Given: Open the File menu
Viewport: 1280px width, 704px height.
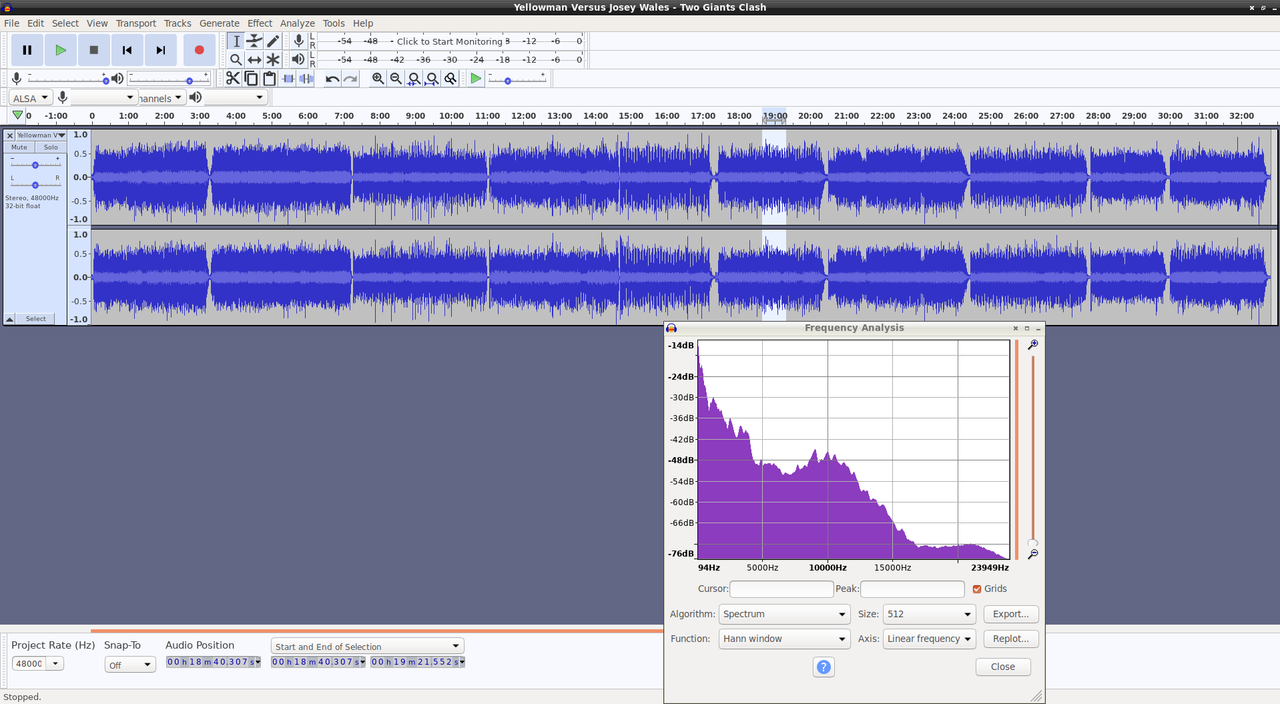Looking at the screenshot, I should point(12,23).
